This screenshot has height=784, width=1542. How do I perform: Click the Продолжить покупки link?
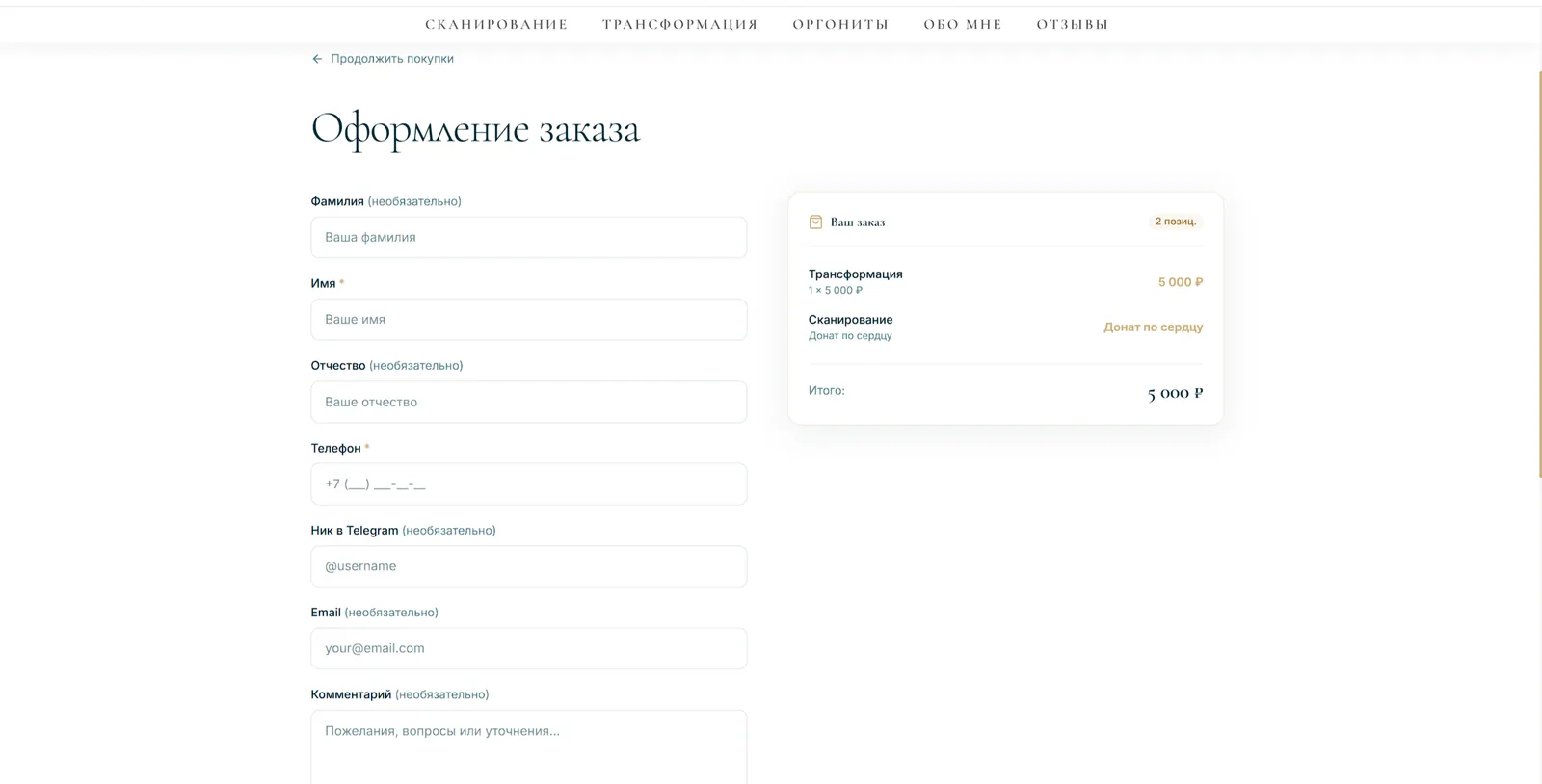pos(391,59)
